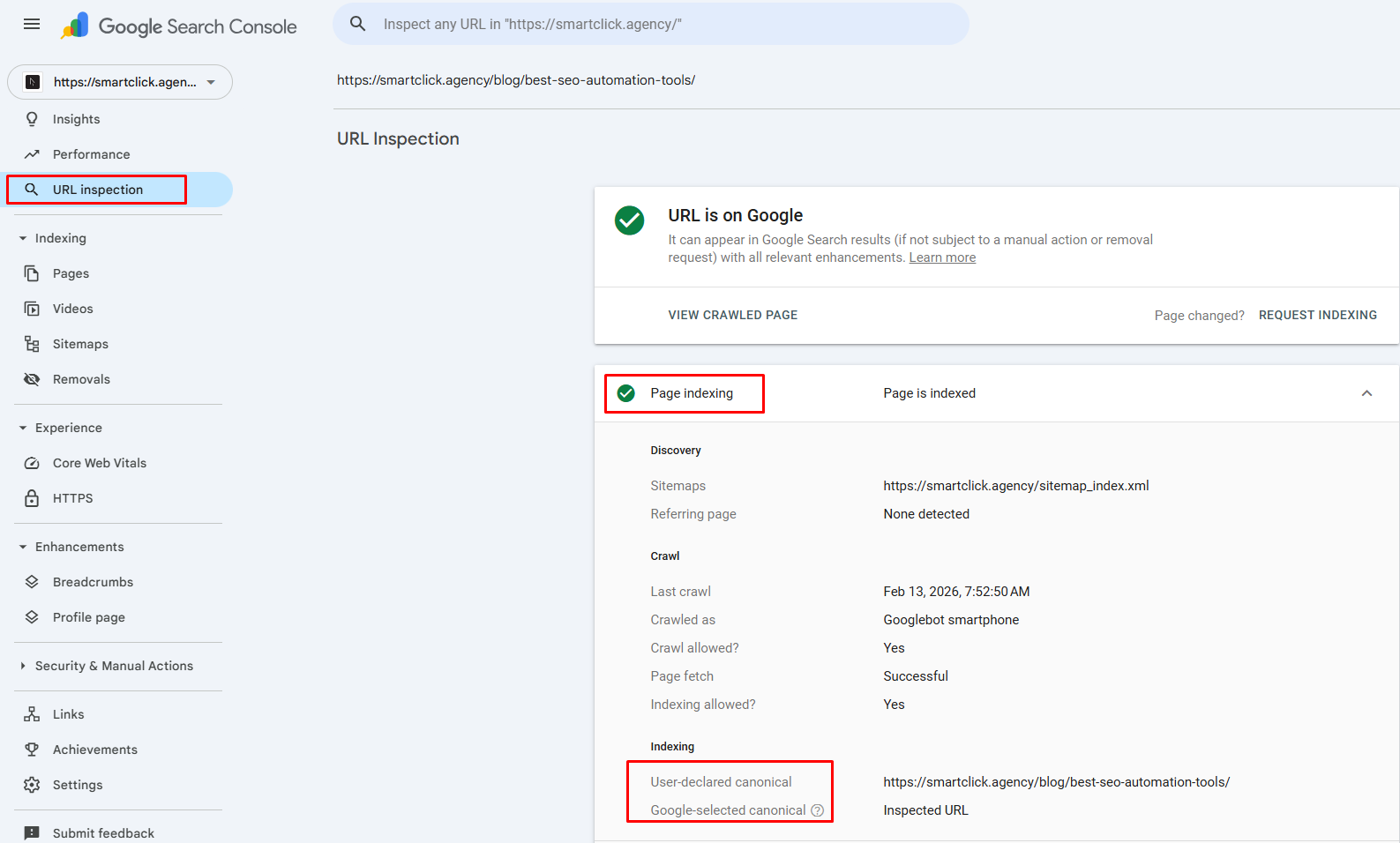Viewport: 1400px width, 843px height.
Task: Click the inspected URL at page top
Action: [516, 80]
